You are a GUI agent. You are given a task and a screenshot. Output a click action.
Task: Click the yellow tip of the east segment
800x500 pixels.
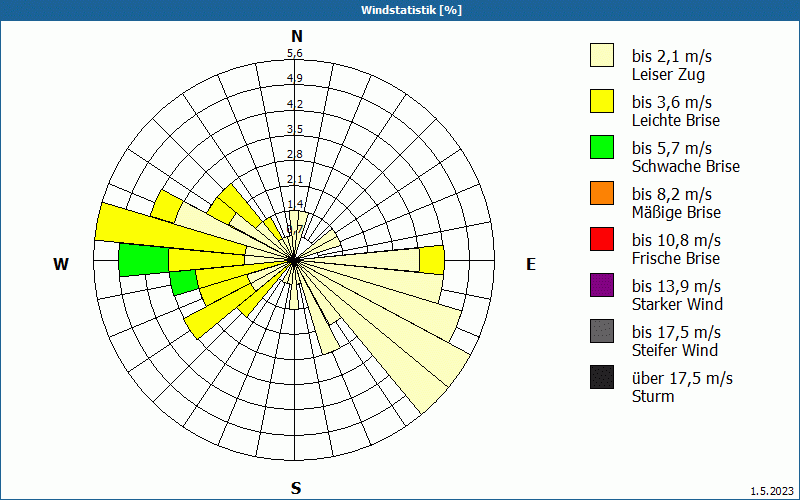[432, 260]
